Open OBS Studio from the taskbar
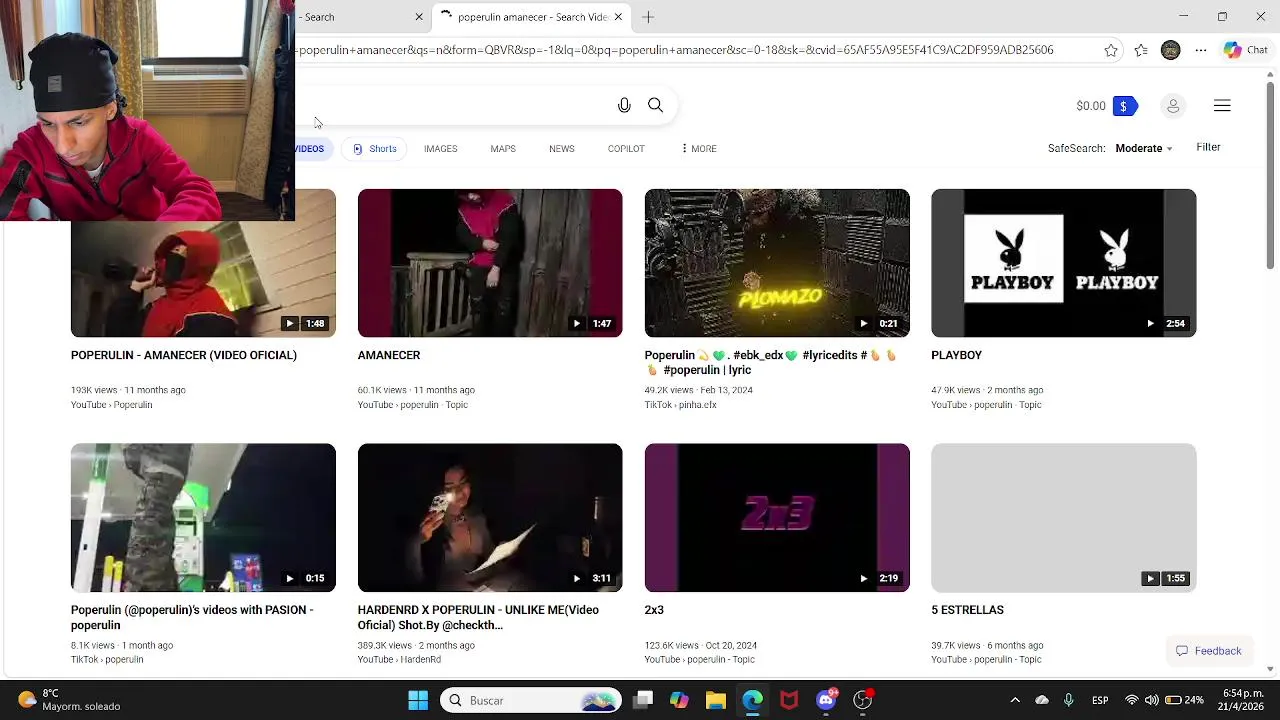The height and width of the screenshot is (720, 1280). (x=863, y=700)
